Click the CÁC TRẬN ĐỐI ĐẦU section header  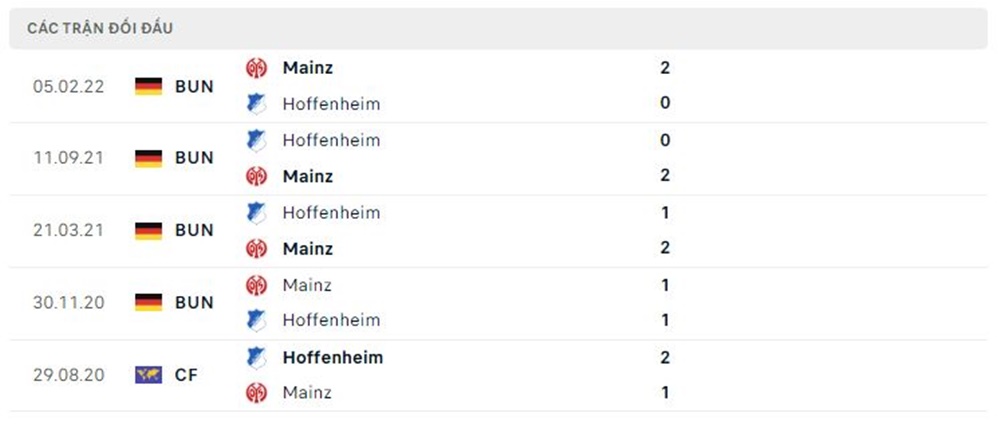pyautogui.click(x=100, y=28)
